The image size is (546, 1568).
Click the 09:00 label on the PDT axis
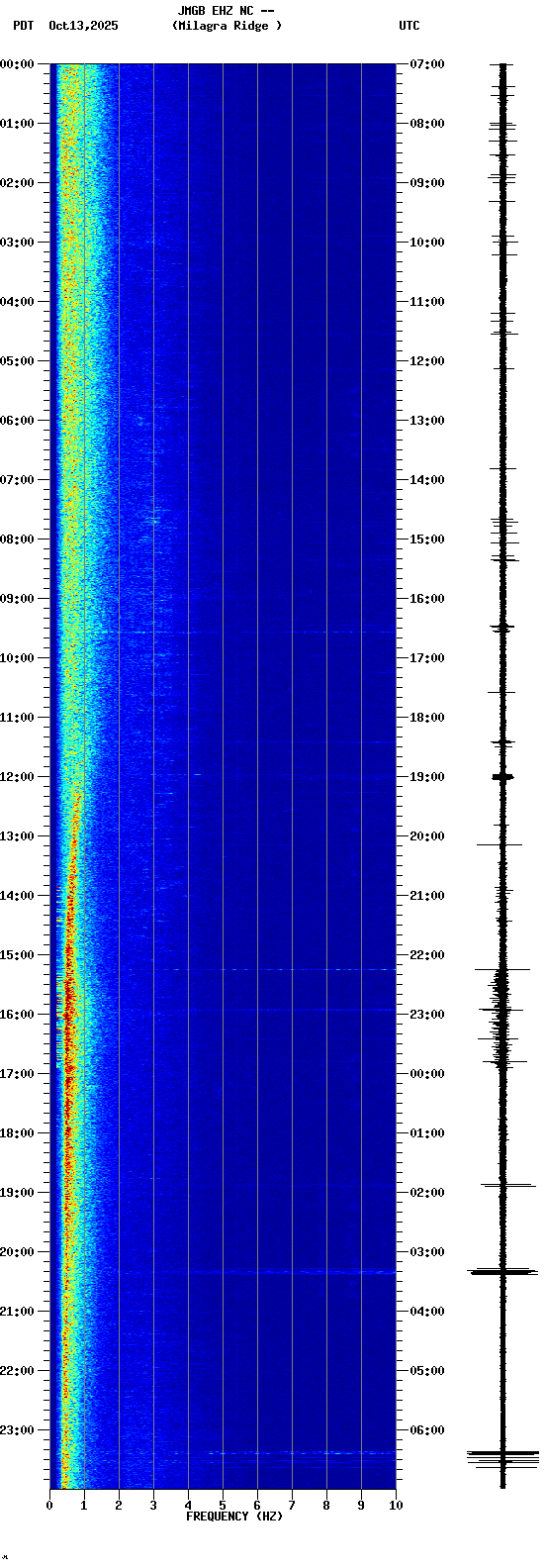tap(17, 599)
